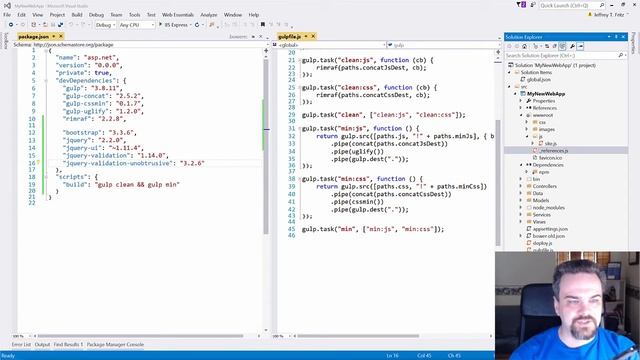Toggle Show All Files in Solution Explorer
Viewport: 640px width, 360px height.
coord(562,47)
